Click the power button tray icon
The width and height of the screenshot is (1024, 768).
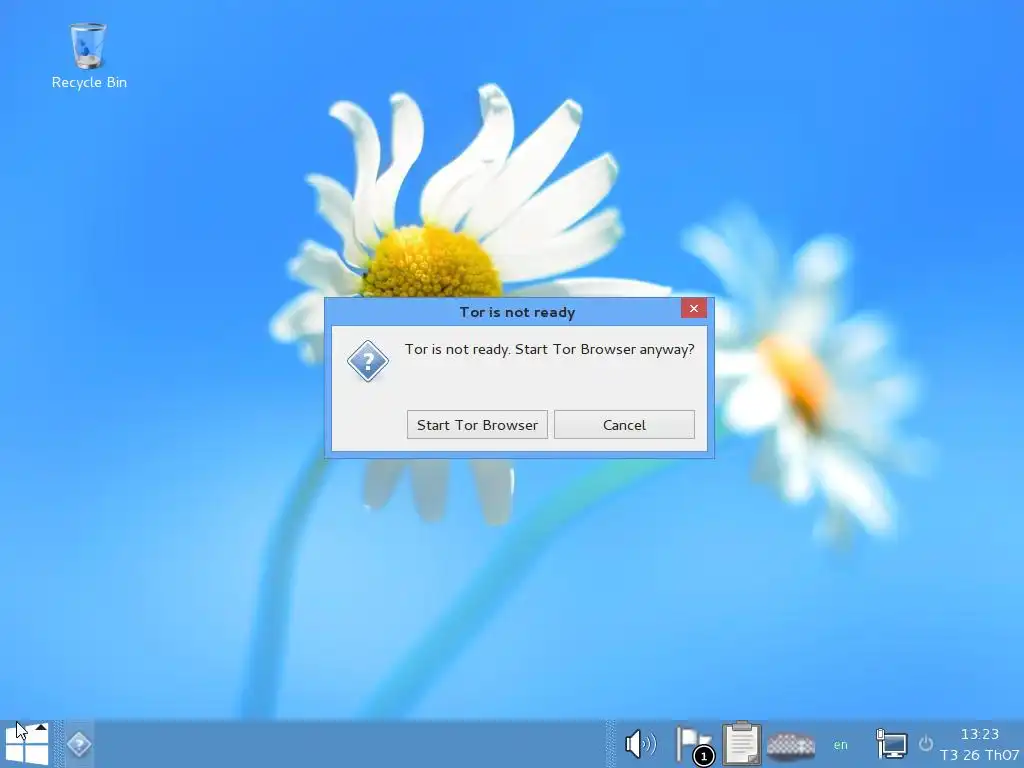[x=925, y=744]
